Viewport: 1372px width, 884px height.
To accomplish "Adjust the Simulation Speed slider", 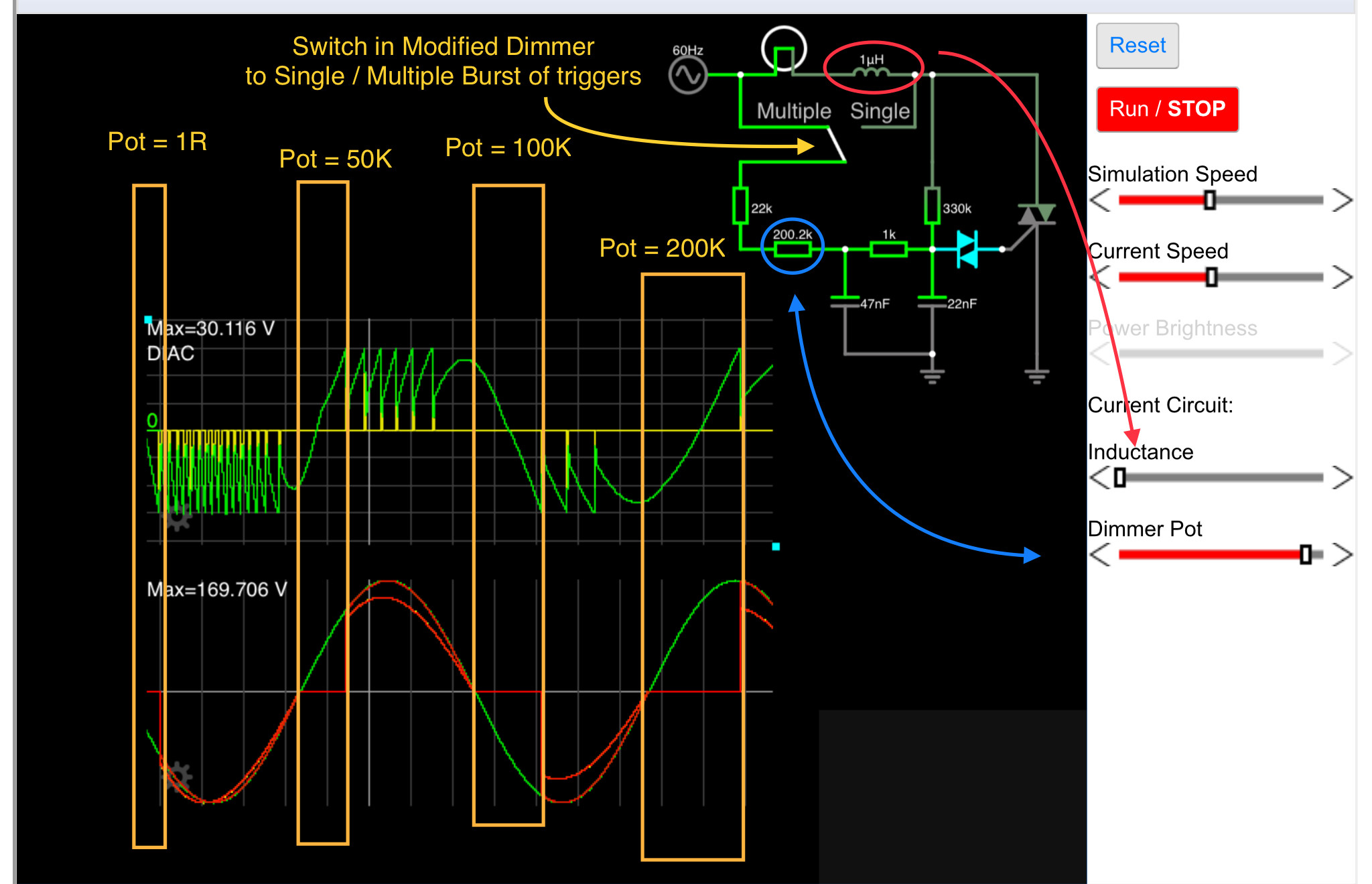I will pyautogui.click(x=1221, y=200).
